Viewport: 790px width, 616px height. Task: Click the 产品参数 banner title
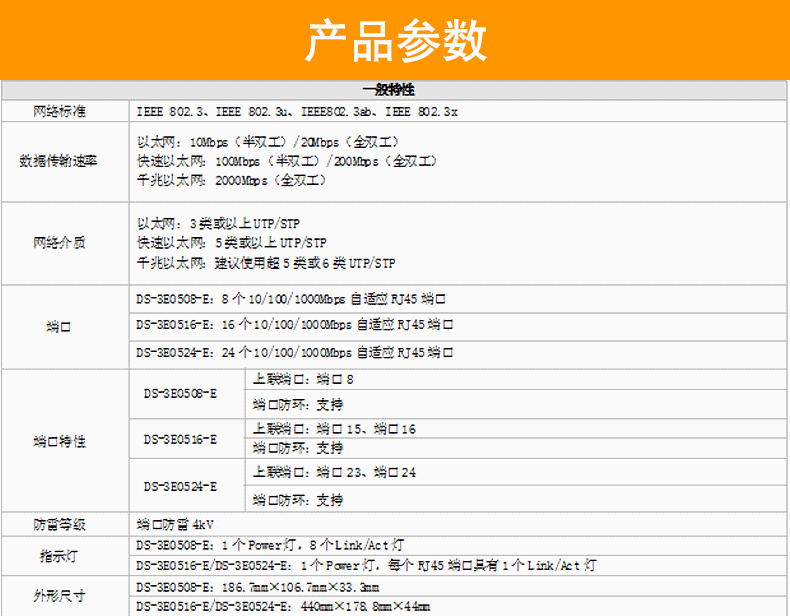[x=396, y=40]
